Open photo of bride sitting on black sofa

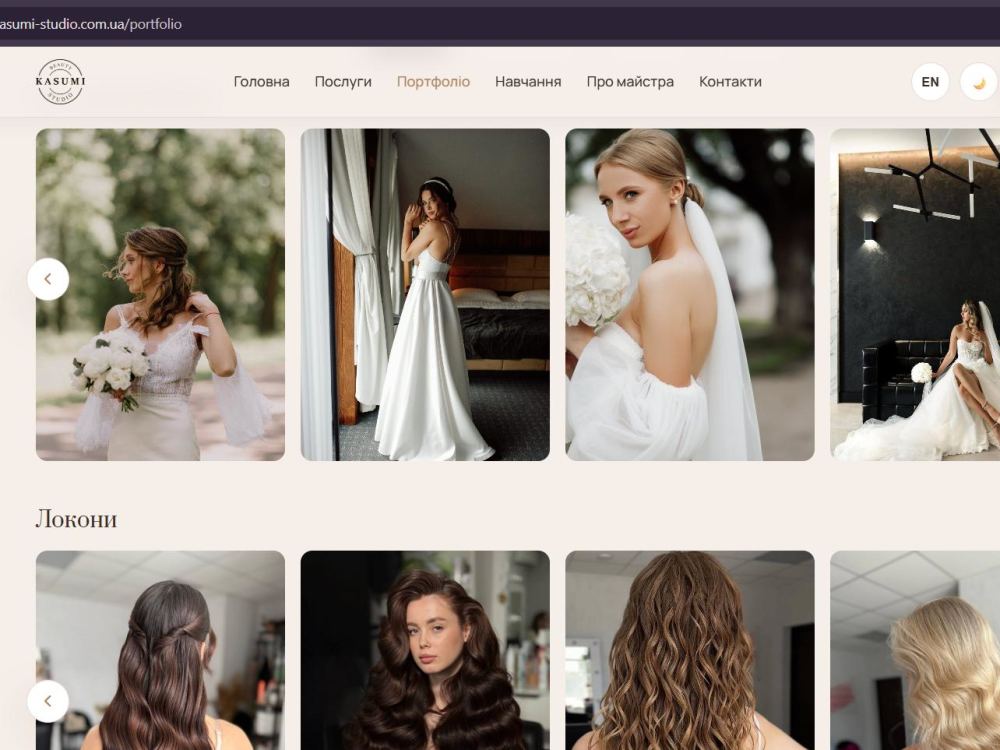coord(915,295)
